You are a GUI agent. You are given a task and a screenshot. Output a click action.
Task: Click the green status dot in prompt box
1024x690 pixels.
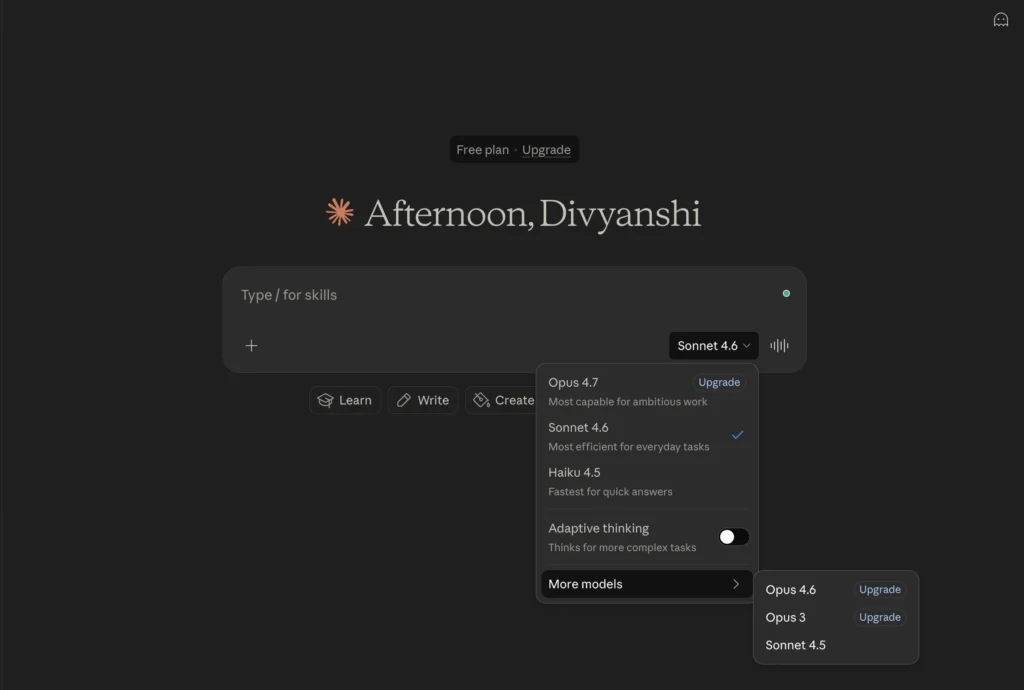coord(786,293)
